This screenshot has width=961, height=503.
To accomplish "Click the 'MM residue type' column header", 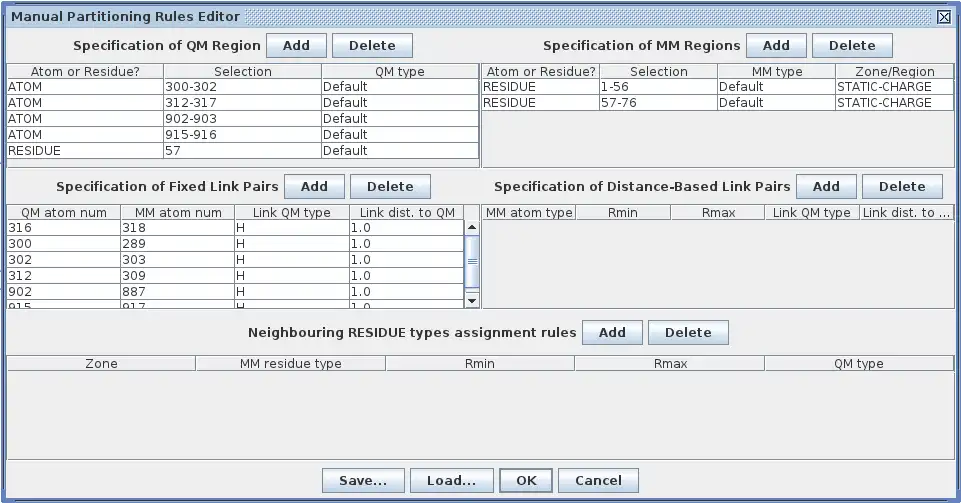I will [291, 363].
